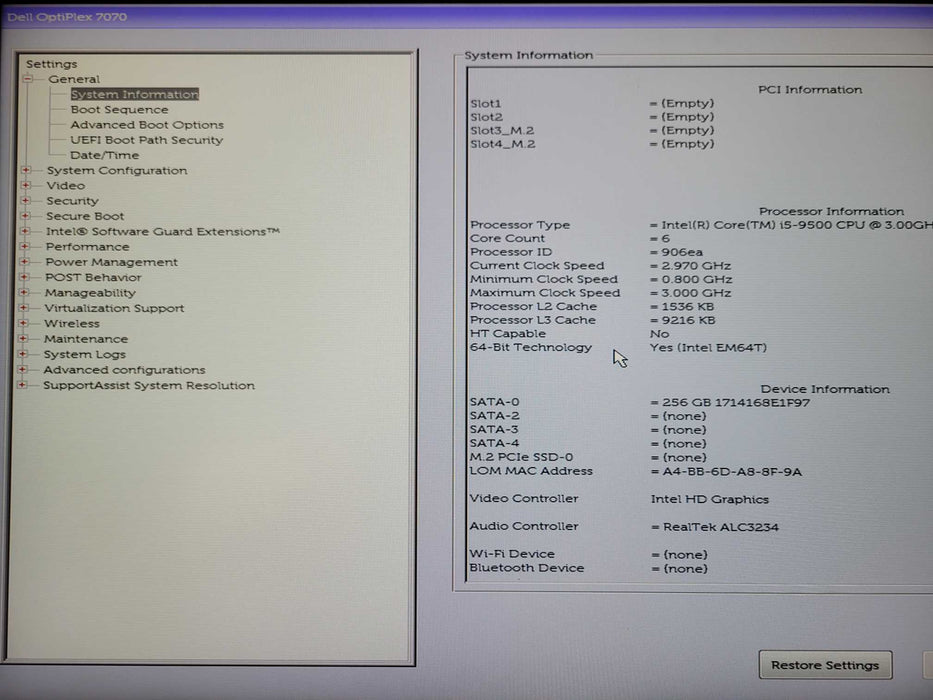Viewport: 933px width, 700px height.
Task: Select the System Configuration label
Action: click(117, 171)
